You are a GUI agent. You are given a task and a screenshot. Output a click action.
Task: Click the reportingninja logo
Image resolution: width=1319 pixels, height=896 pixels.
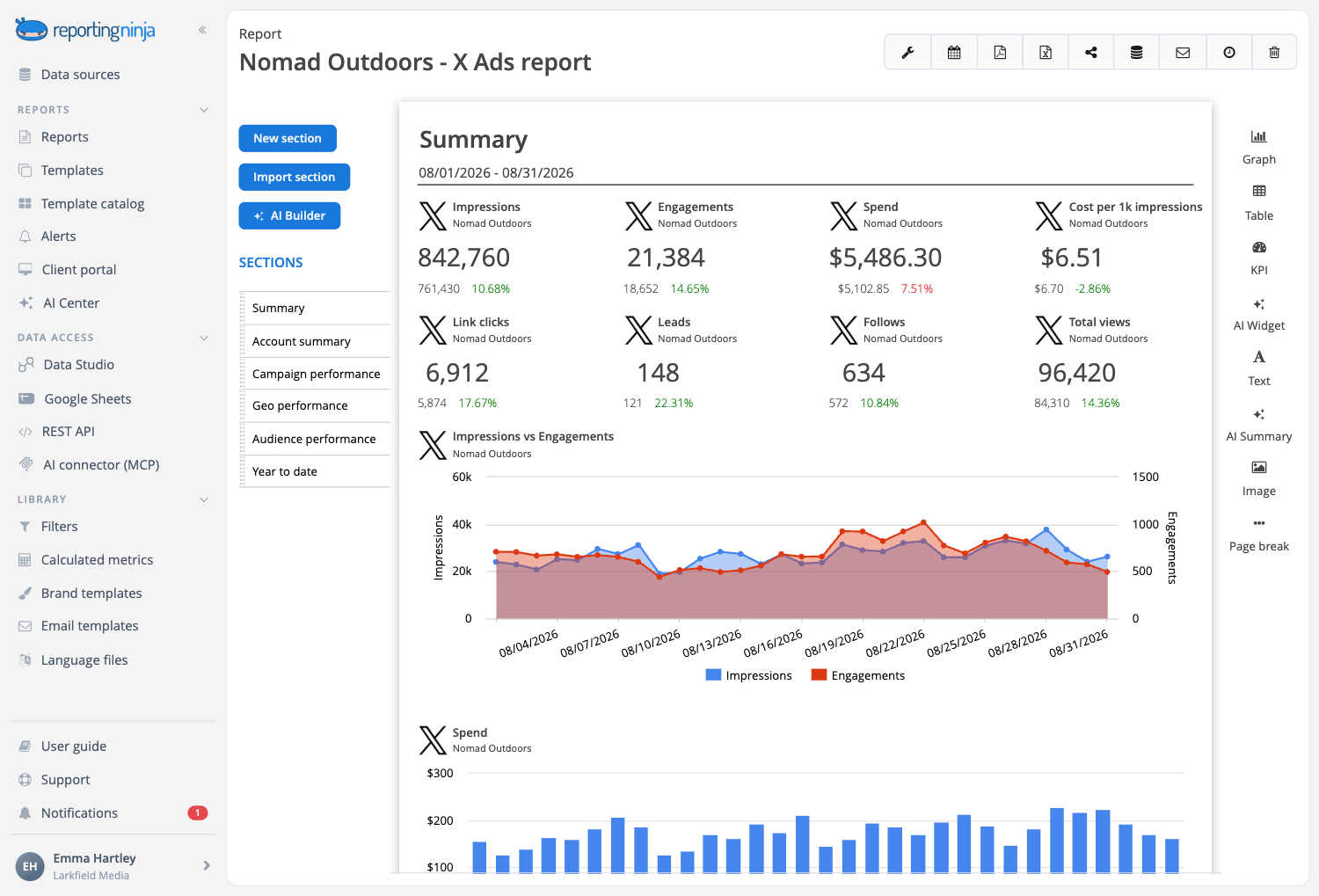85,31
